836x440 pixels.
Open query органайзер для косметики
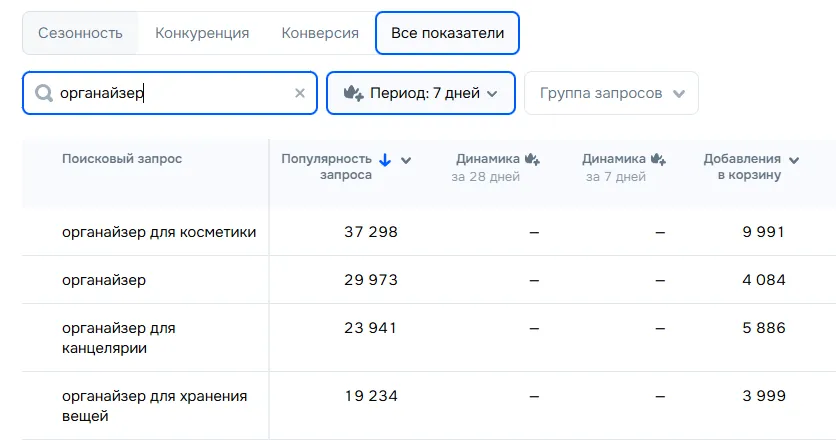point(159,232)
